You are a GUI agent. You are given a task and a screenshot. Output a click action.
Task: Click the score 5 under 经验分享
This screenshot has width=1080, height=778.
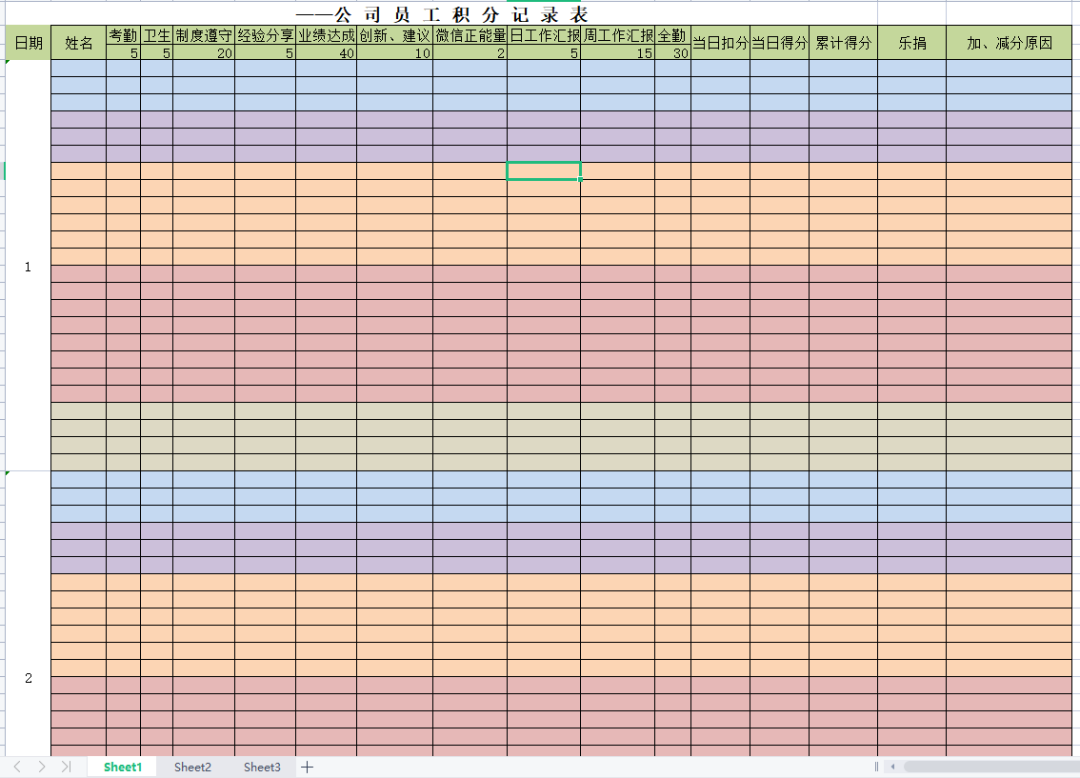[x=265, y=53]
